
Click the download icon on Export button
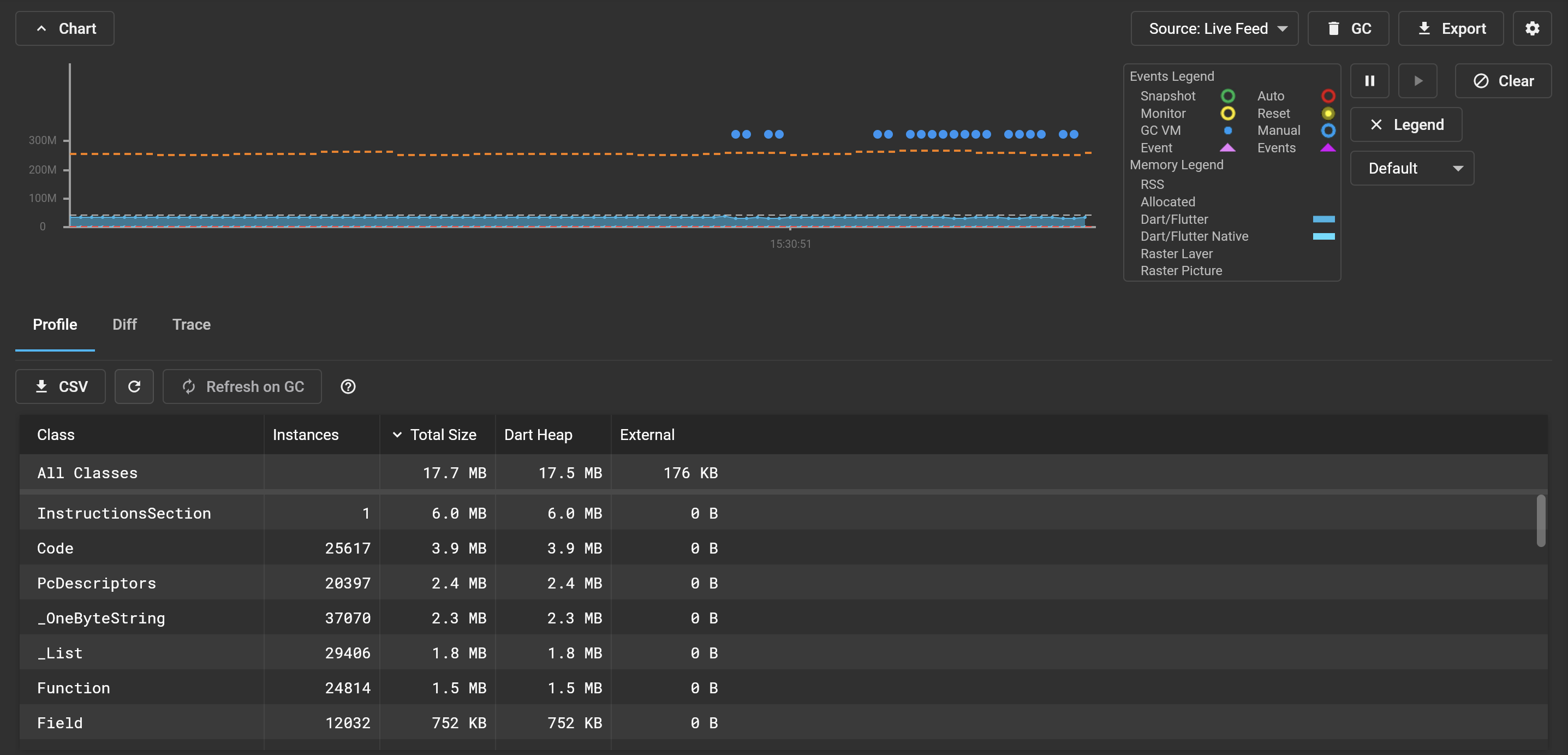click(1424, 28)
